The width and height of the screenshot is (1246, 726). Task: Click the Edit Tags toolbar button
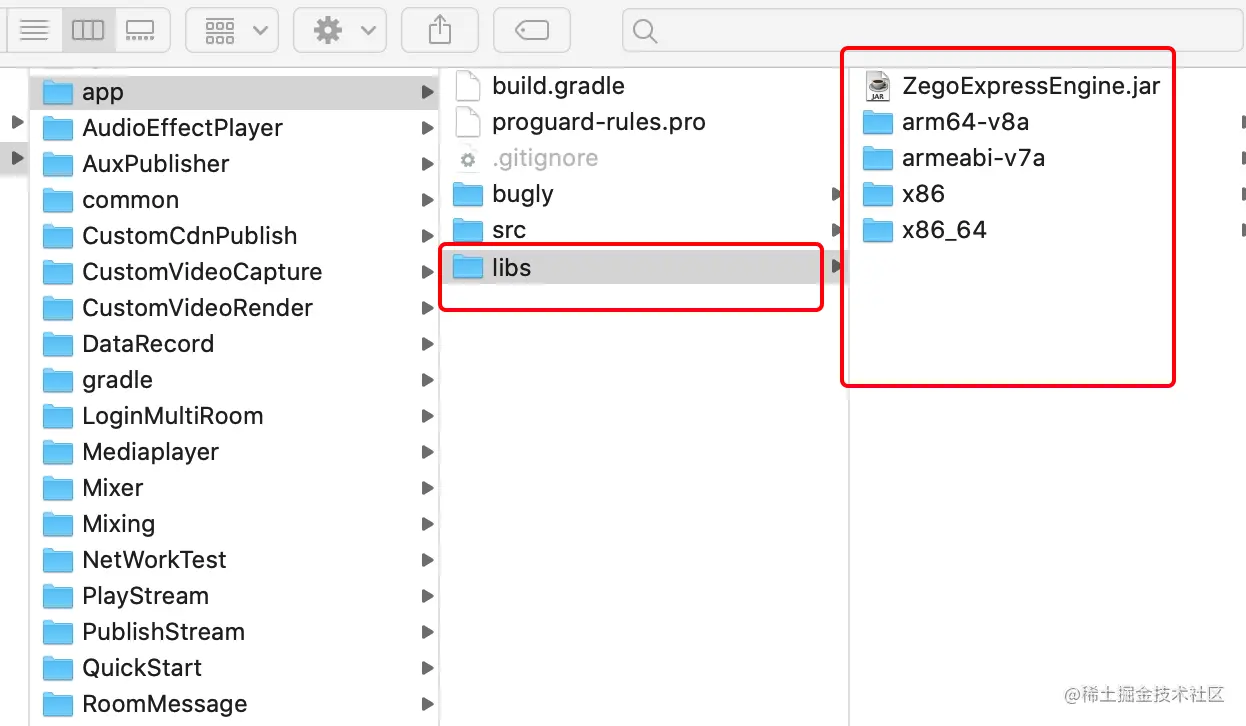point(532,30)
